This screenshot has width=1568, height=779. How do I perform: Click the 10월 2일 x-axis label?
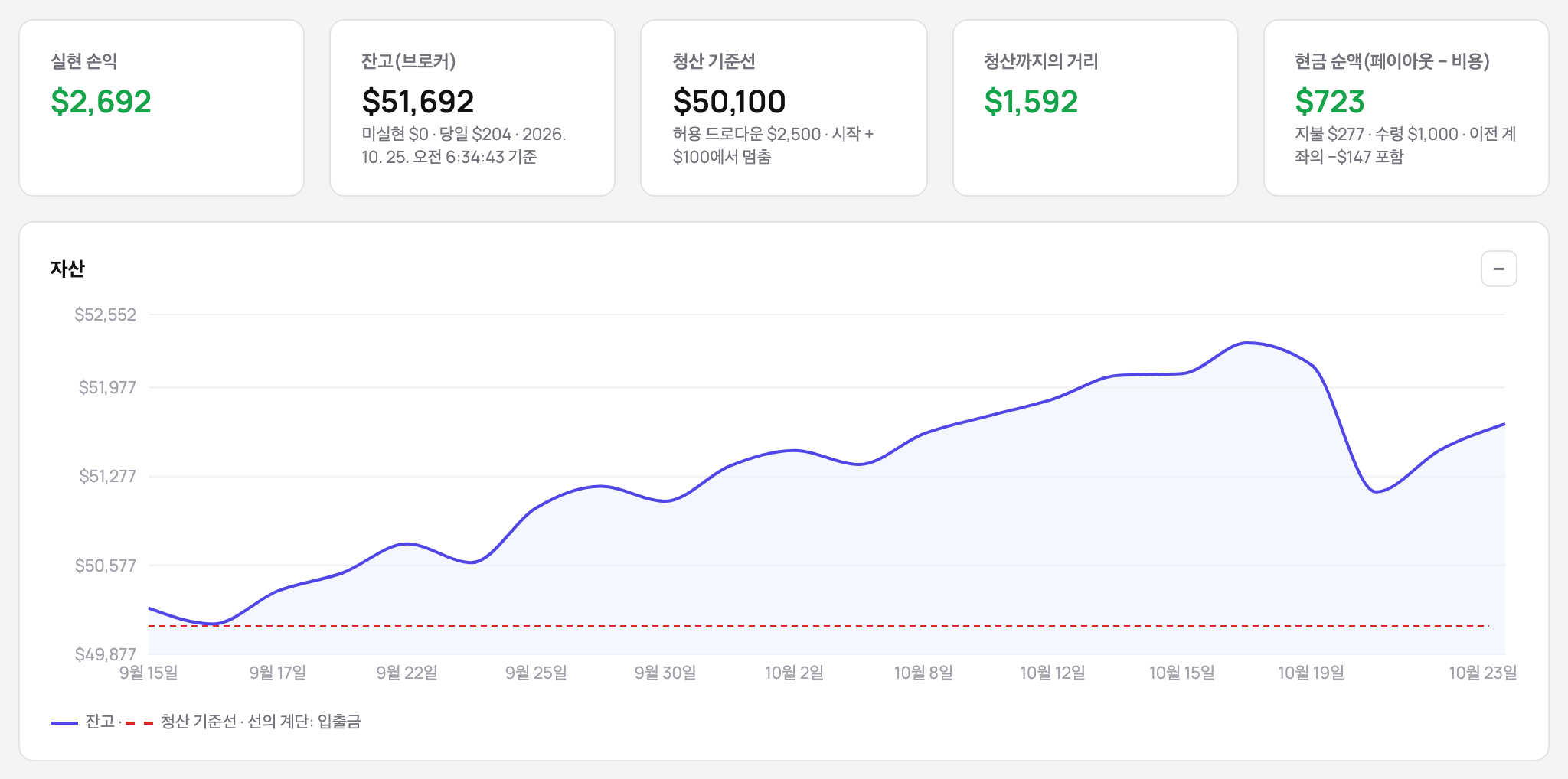pos(795,673)
